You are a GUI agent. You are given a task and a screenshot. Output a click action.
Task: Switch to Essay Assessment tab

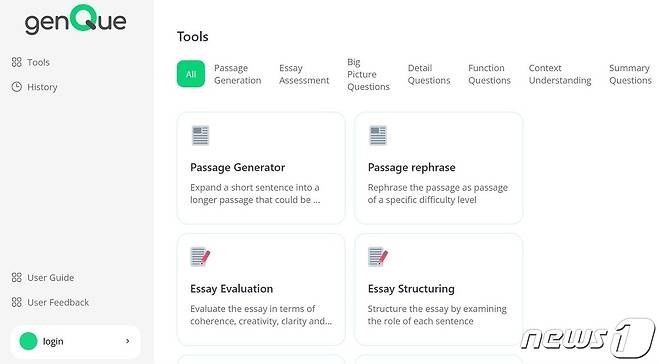(304, 74)
